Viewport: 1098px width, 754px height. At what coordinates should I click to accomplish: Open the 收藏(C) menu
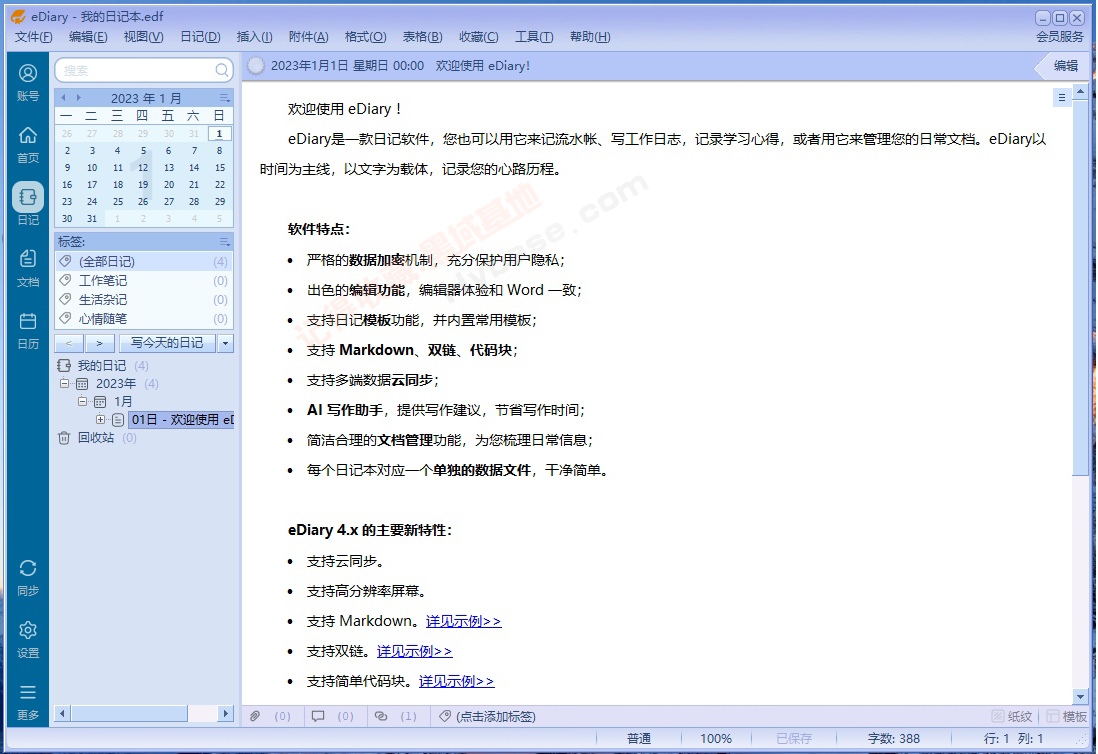[479, 36]
